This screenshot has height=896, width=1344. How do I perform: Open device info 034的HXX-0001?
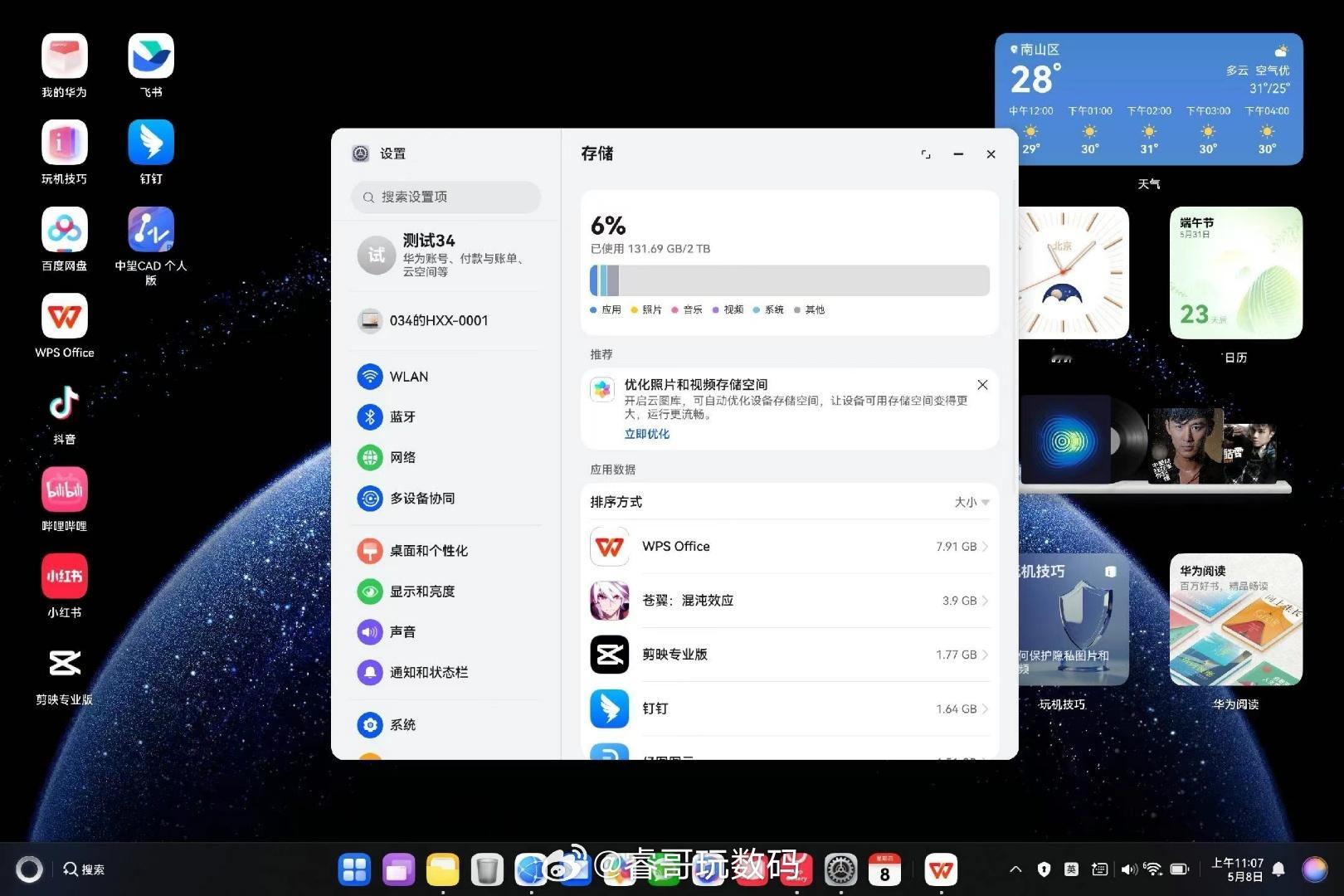click(448, 320)
